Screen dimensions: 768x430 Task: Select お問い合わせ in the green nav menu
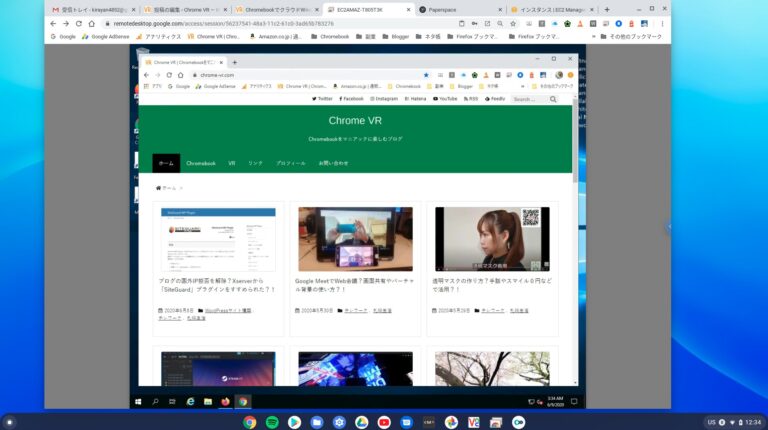(x=334, y=163)
